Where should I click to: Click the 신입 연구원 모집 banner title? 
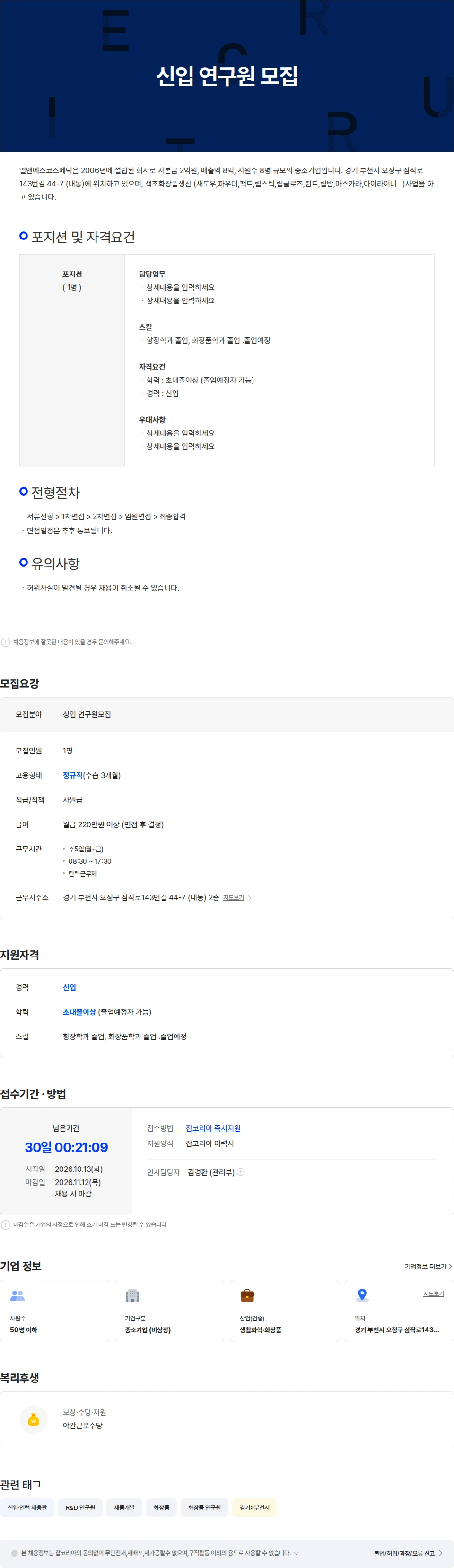[227, 75]
